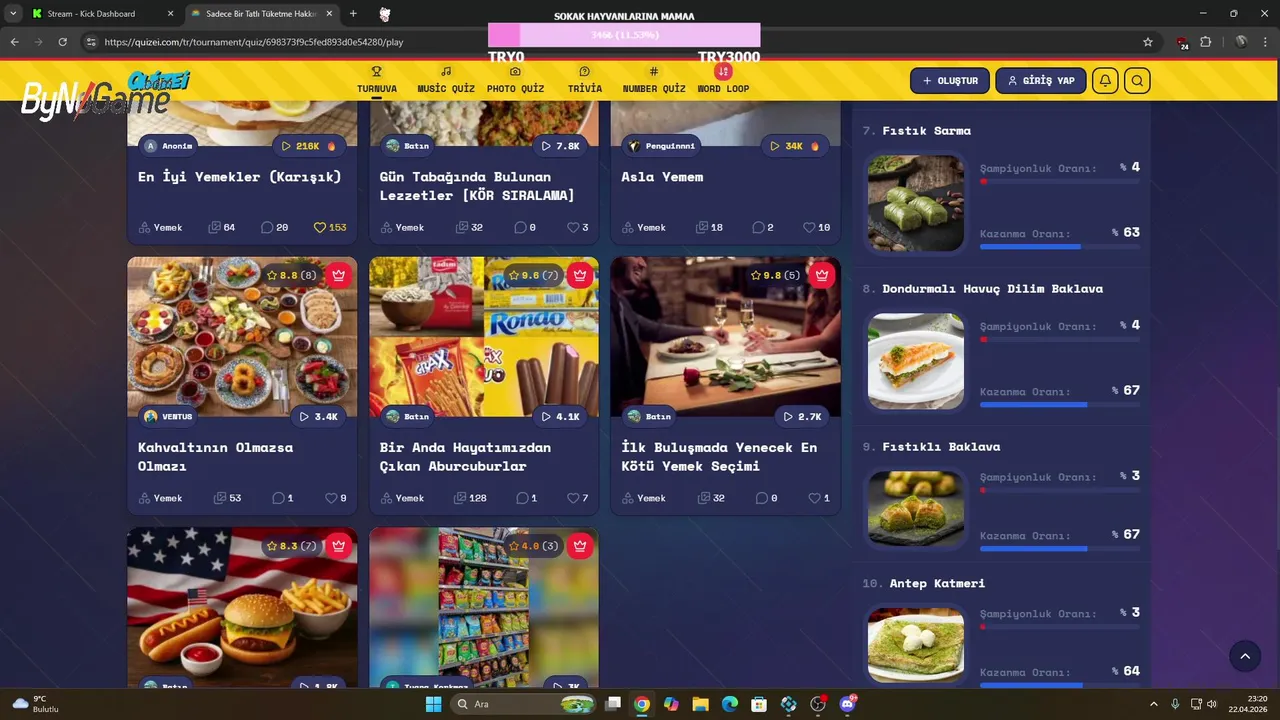Open Bir Anda Hayatımızdan Çıkan Aburcuburlar thumbnail

point(484,337)
